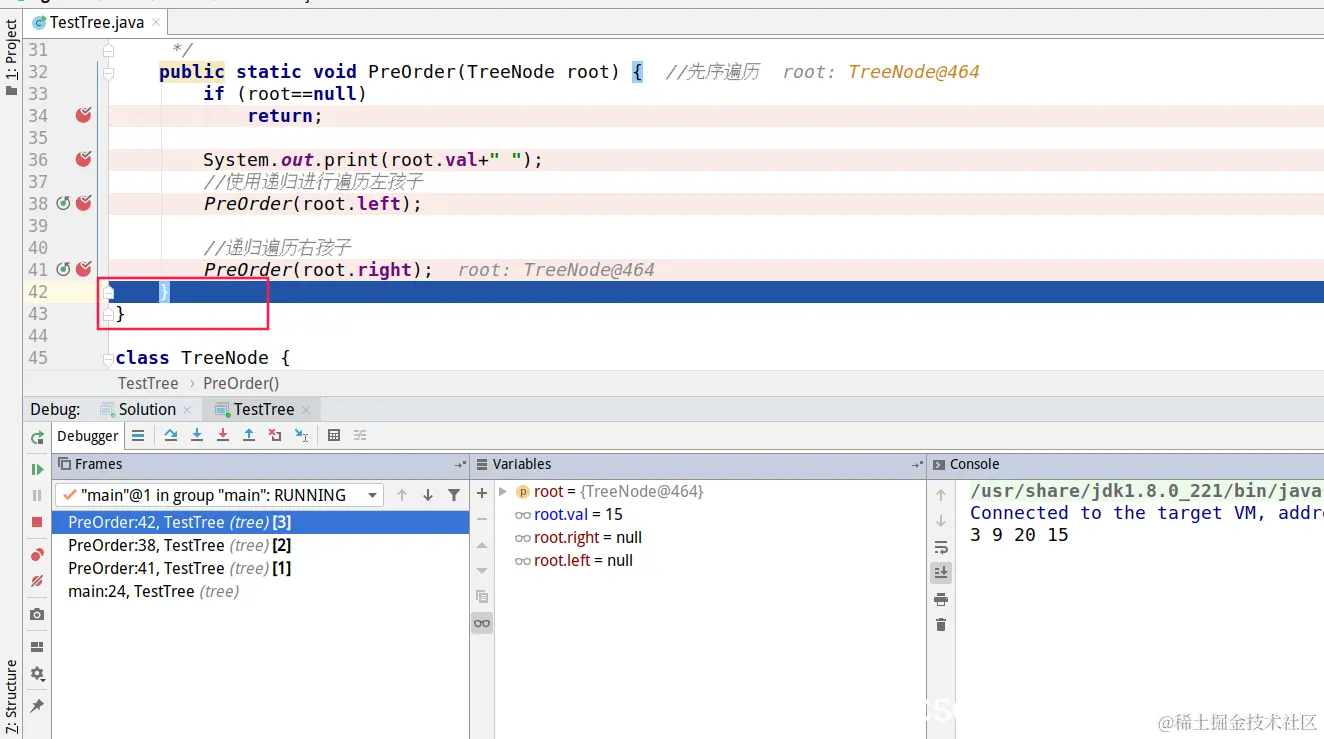Image resolution: width=1324 pixels, height=739 pixels.
Task: Force step into method
Action: click(x=223, y=435)
